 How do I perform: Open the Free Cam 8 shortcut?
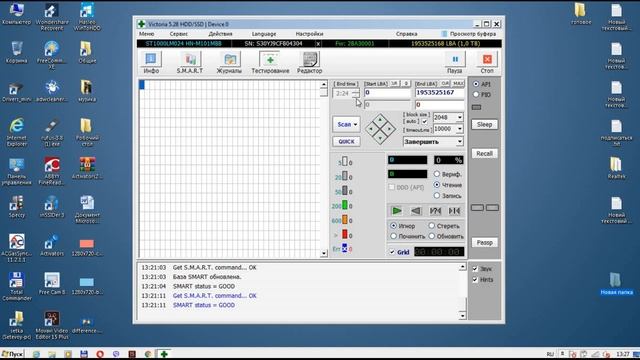click(52, 283)
